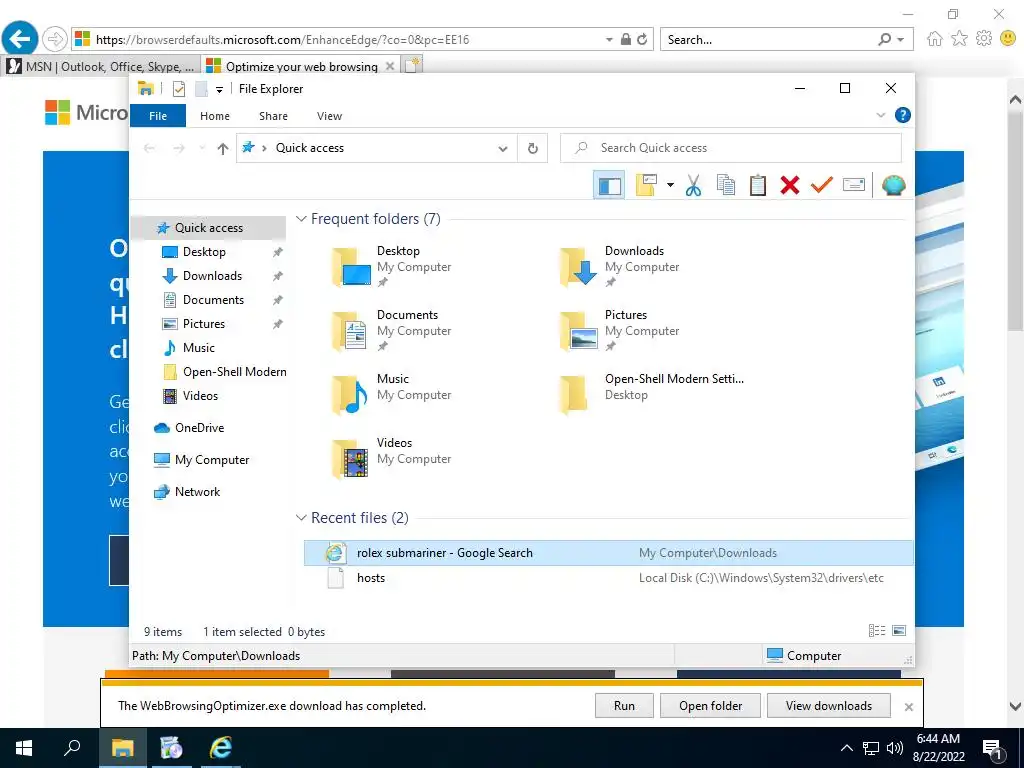
Task: Select OneDrive in the navigation pane
Action: click(x=199, y=428)
